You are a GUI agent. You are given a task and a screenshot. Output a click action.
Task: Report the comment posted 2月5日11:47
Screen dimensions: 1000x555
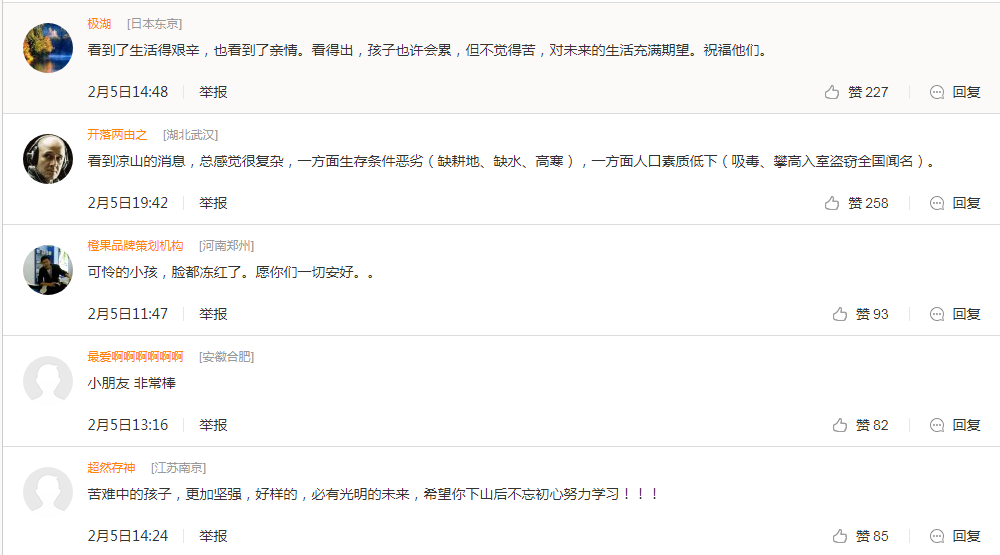tap(213, 314)
